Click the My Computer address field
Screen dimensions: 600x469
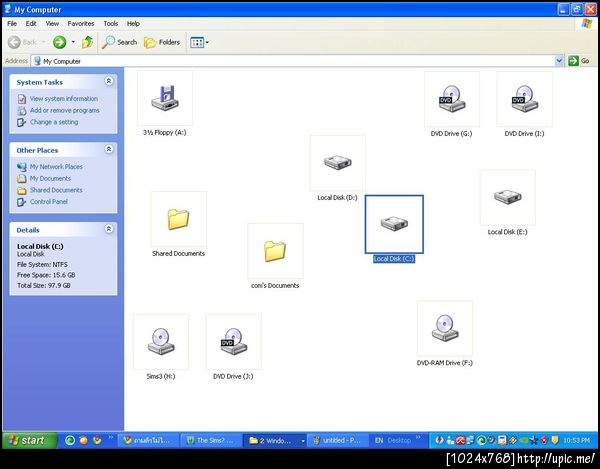(293, 61)
